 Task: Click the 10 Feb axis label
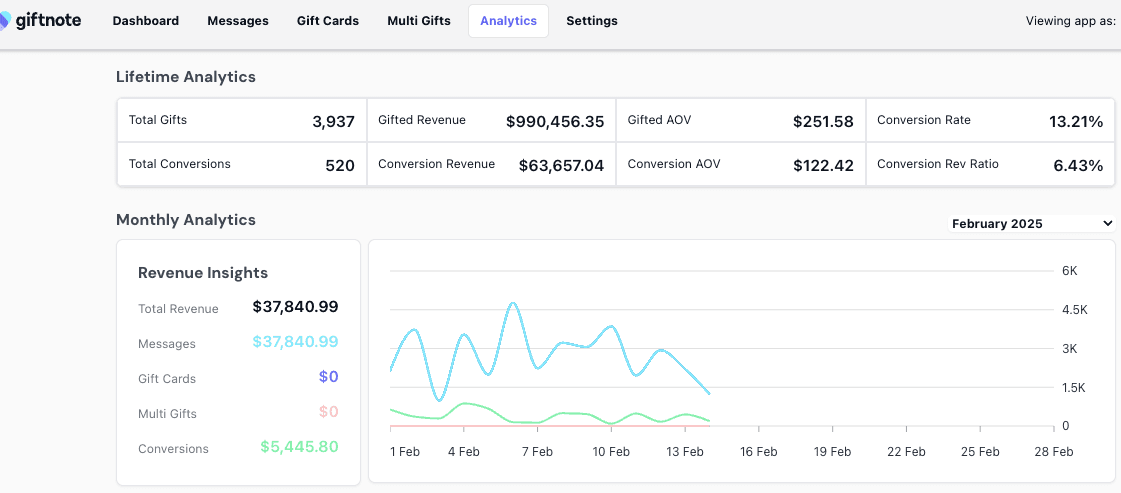(x=611, y=452)
